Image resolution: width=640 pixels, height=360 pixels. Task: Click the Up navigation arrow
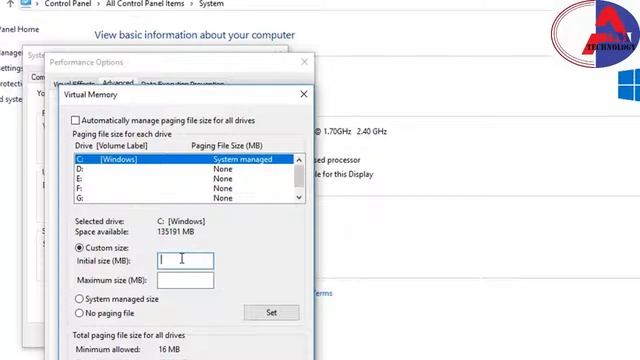[10, 4]
